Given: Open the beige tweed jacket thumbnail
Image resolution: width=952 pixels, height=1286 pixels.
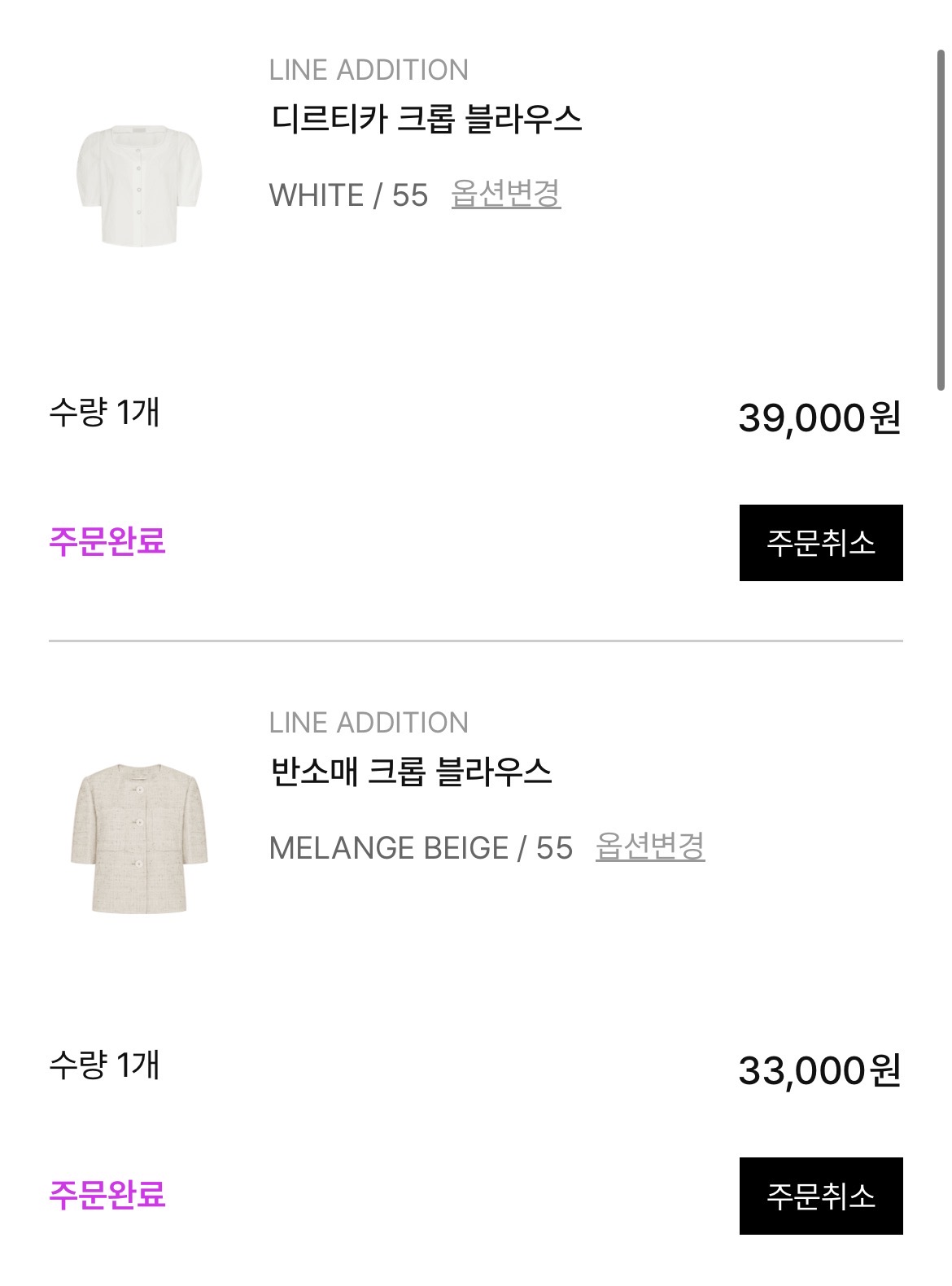Looking at the screenshot, I should [x=139, y=838].
